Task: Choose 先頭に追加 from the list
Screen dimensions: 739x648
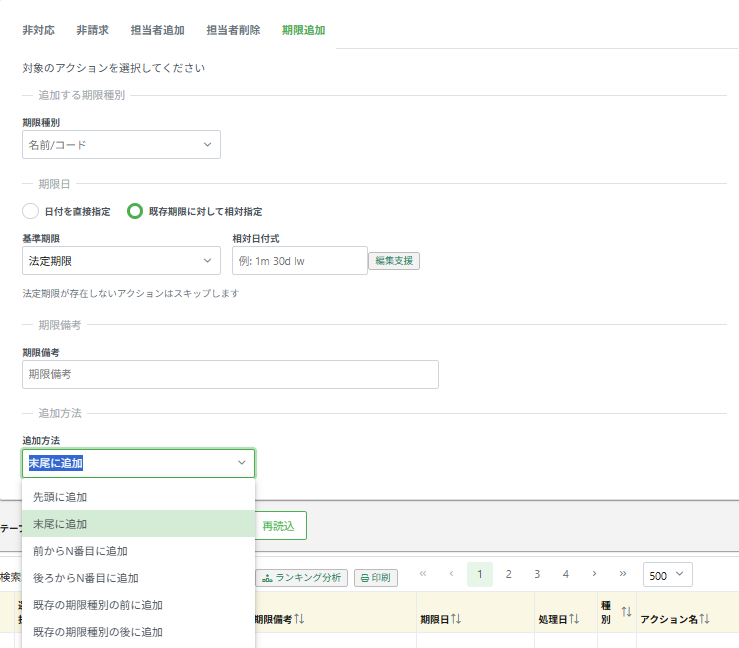Action: pos(60,497)
